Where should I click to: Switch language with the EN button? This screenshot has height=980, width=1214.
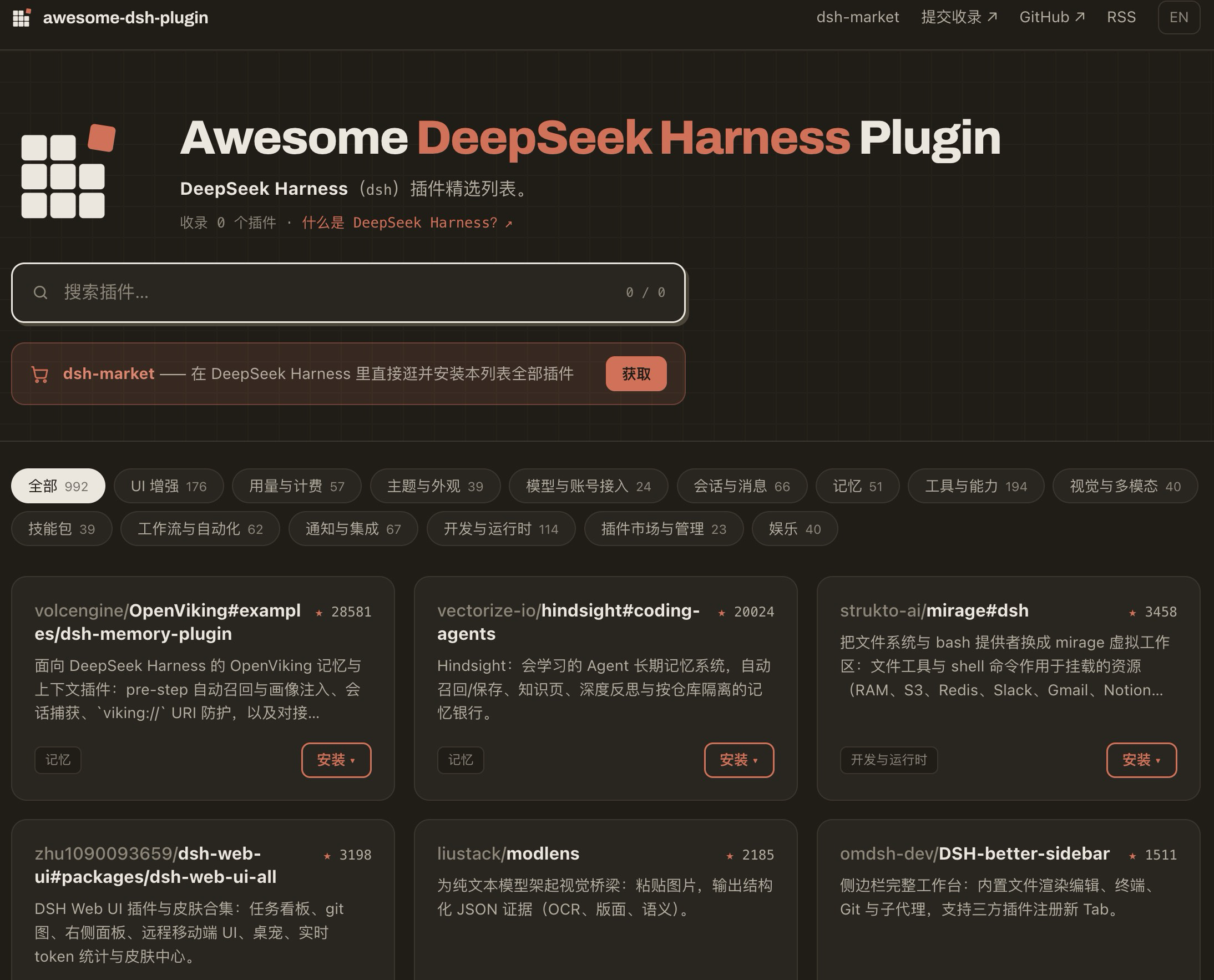click(1178, 18)
